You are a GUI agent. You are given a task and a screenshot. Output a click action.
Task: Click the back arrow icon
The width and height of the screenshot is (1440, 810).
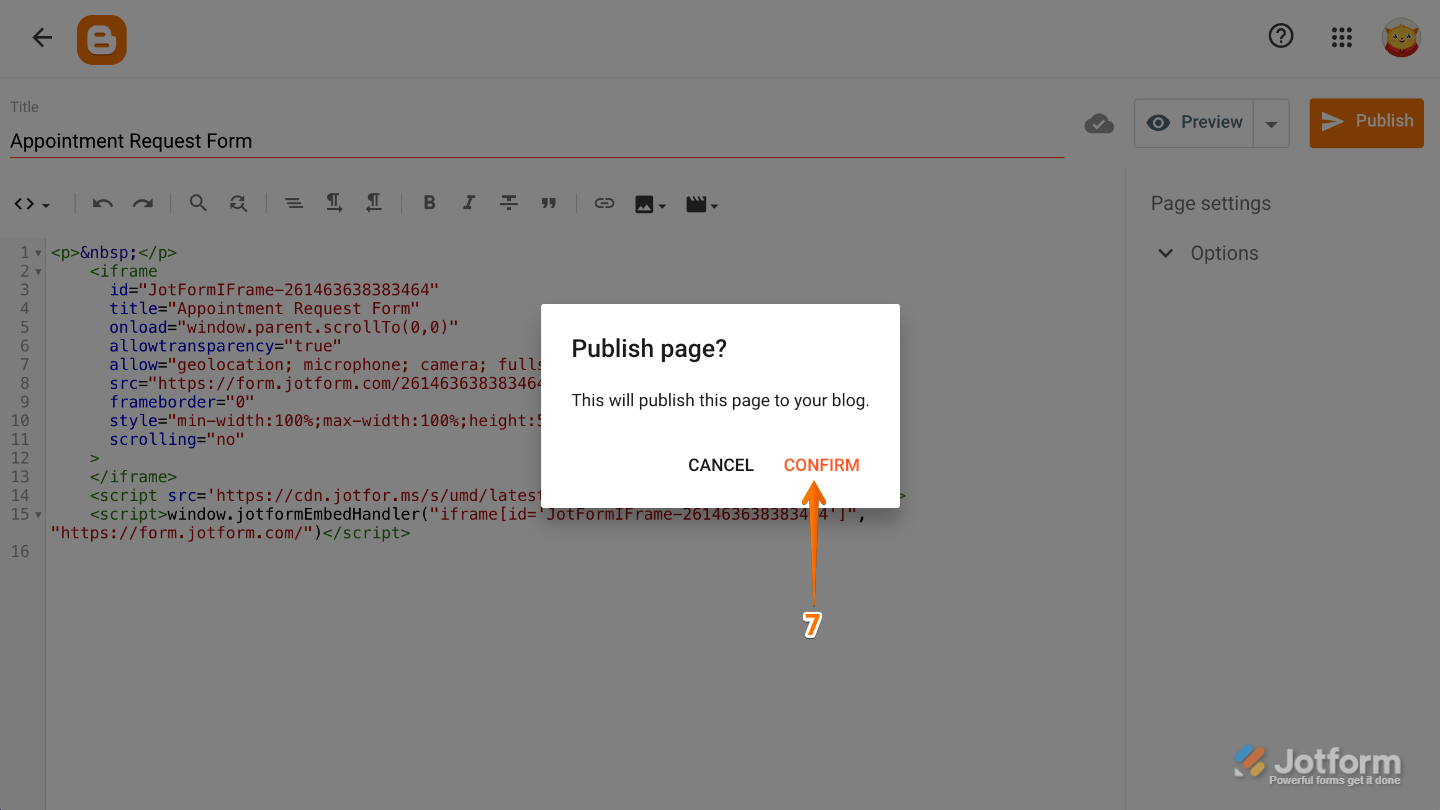(42, 38)
